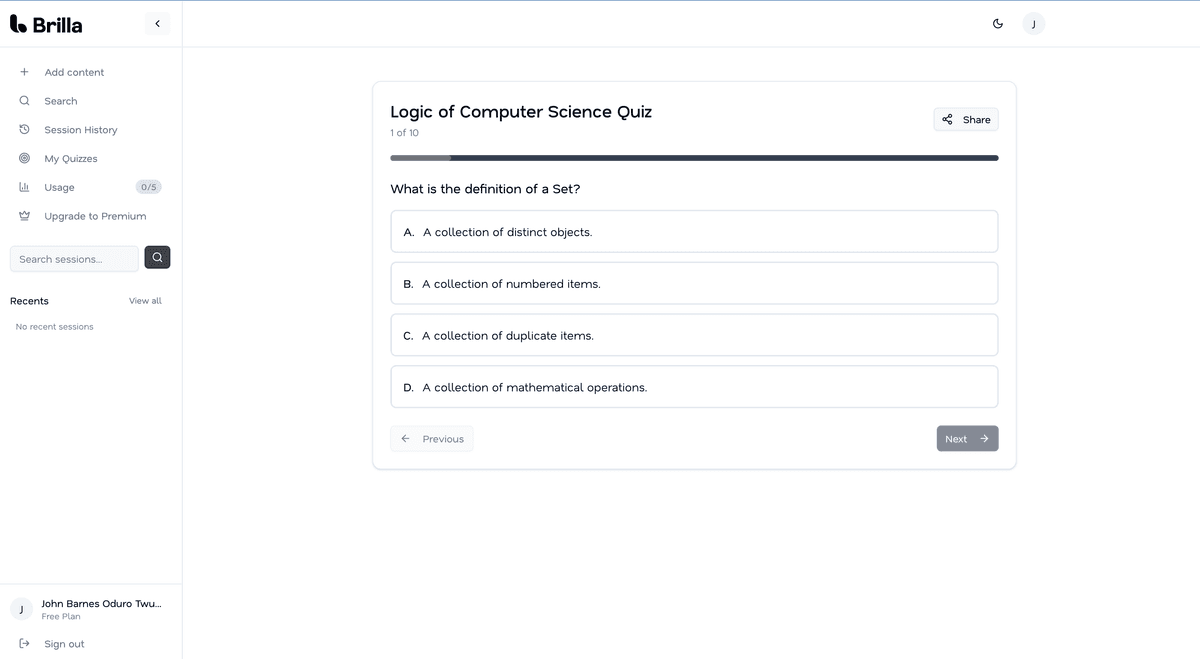
Task: Share the quiz using the Share button
Action: (x=965, y=120)
